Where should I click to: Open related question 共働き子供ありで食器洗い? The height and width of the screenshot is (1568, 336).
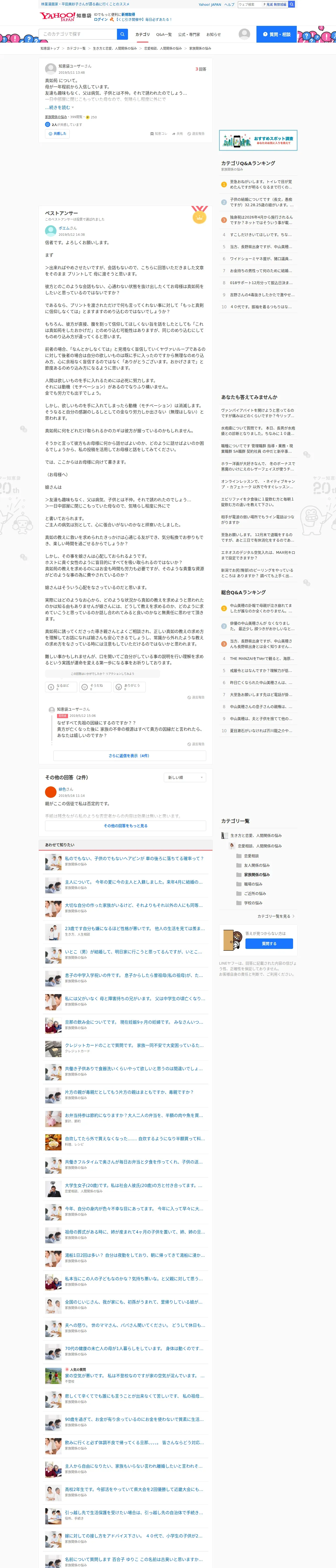point(133,1068)
